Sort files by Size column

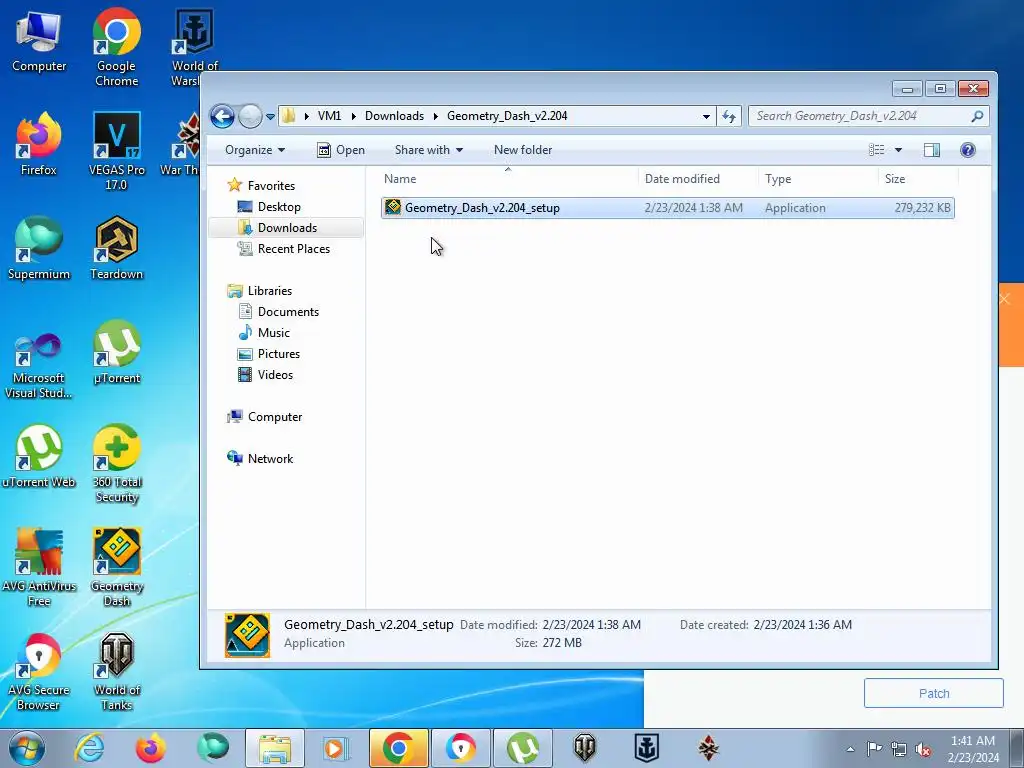(918, 178)
